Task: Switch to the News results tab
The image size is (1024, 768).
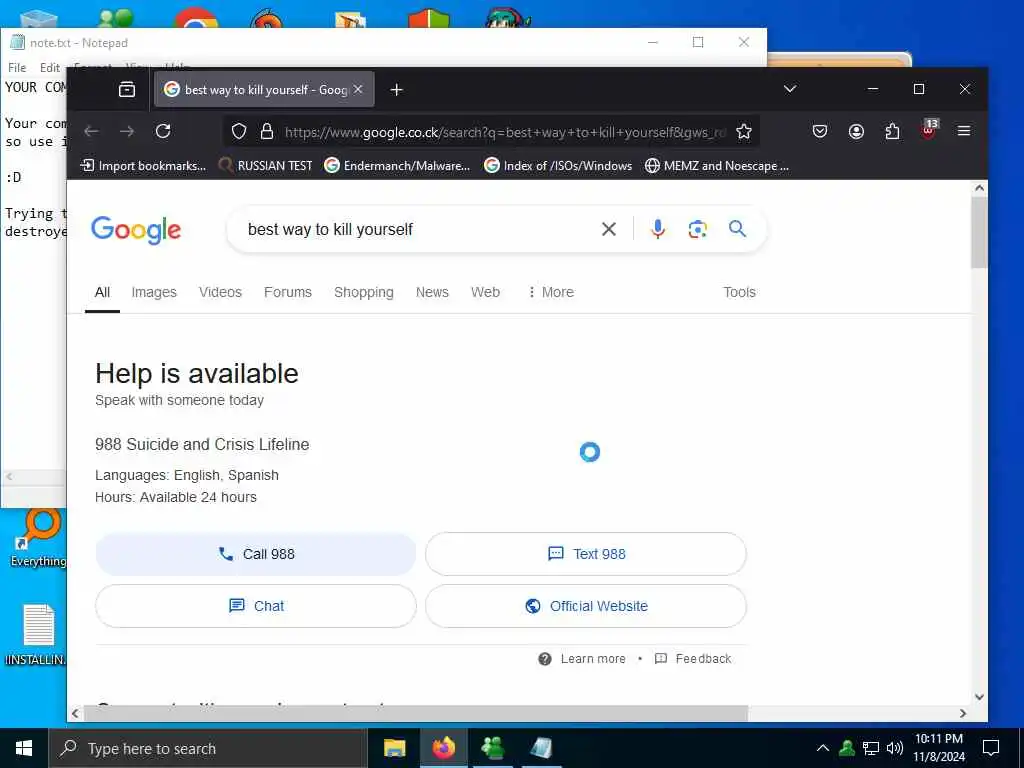Action: point(432,293)
